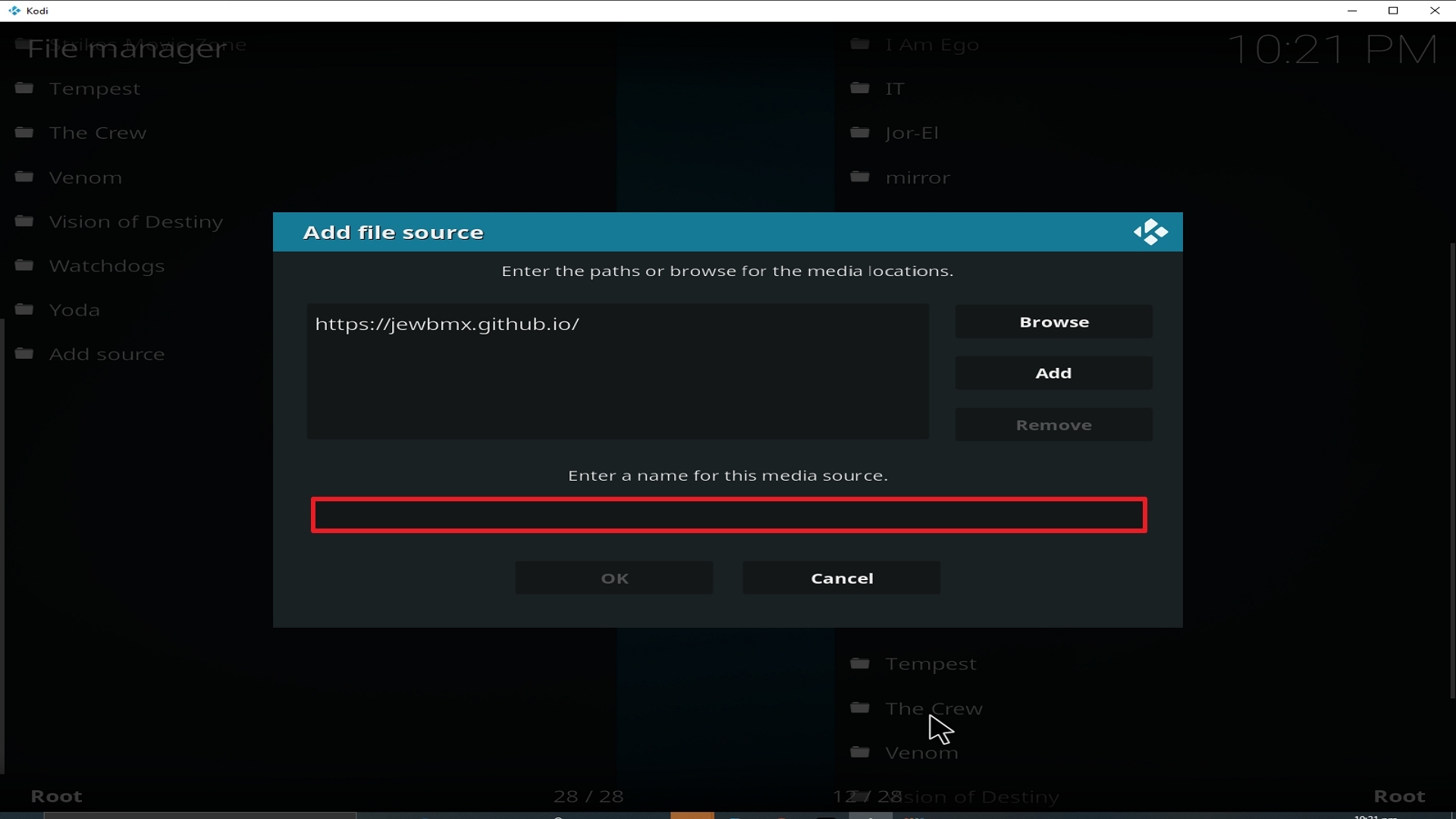The height and width of the screenshot is (819, 1456).
Task: Select the https://jewbmx.github.io/ path entry
Action: click(447, 324)
